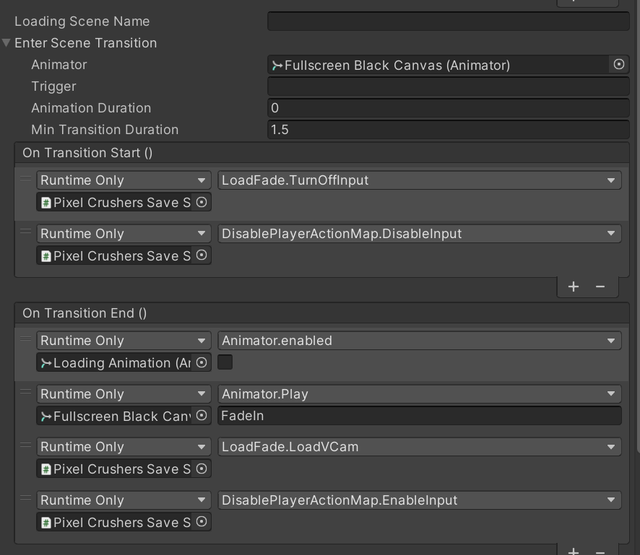Open Runtime Only dropdown for LoadFade.TurnOffInput
Screen dimensions: 640x555
(x=124, y=180)
